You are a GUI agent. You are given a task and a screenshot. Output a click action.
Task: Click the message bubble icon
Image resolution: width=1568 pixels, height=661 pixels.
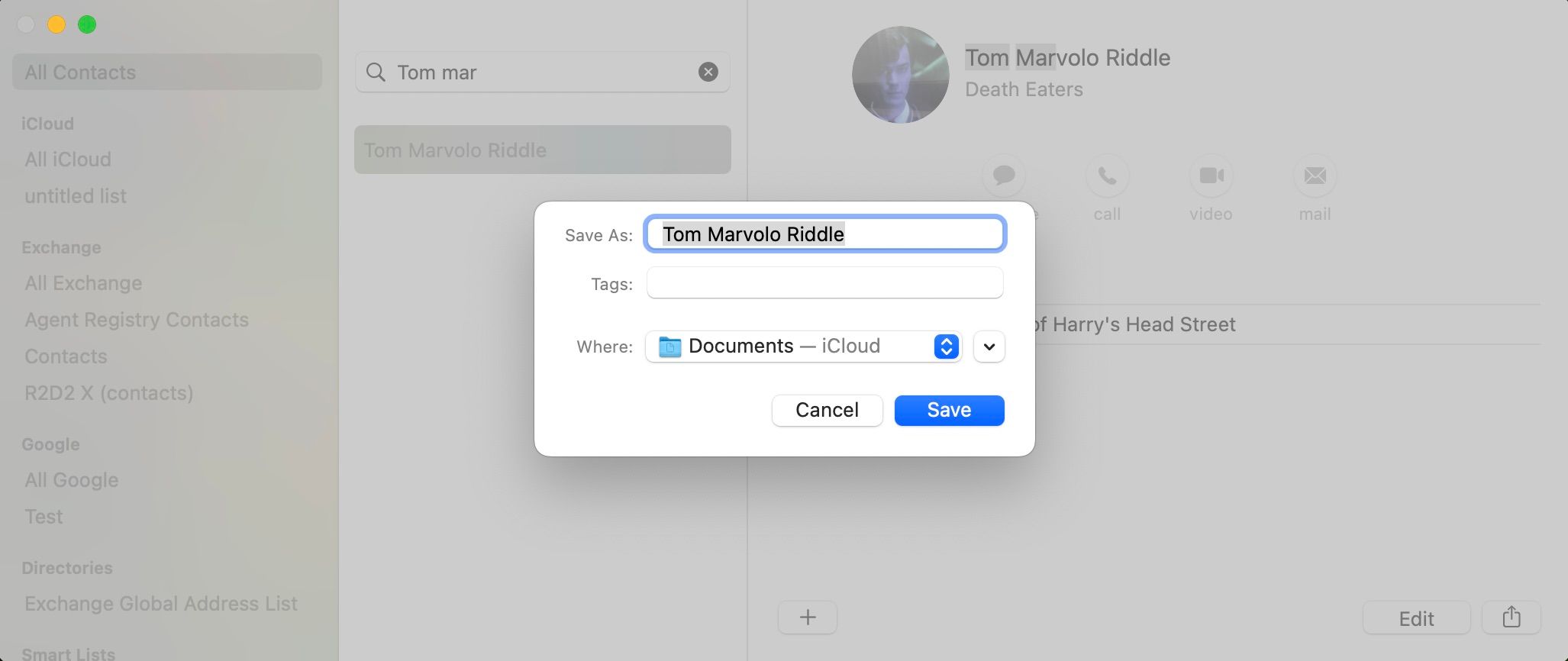pos(1003,176)
